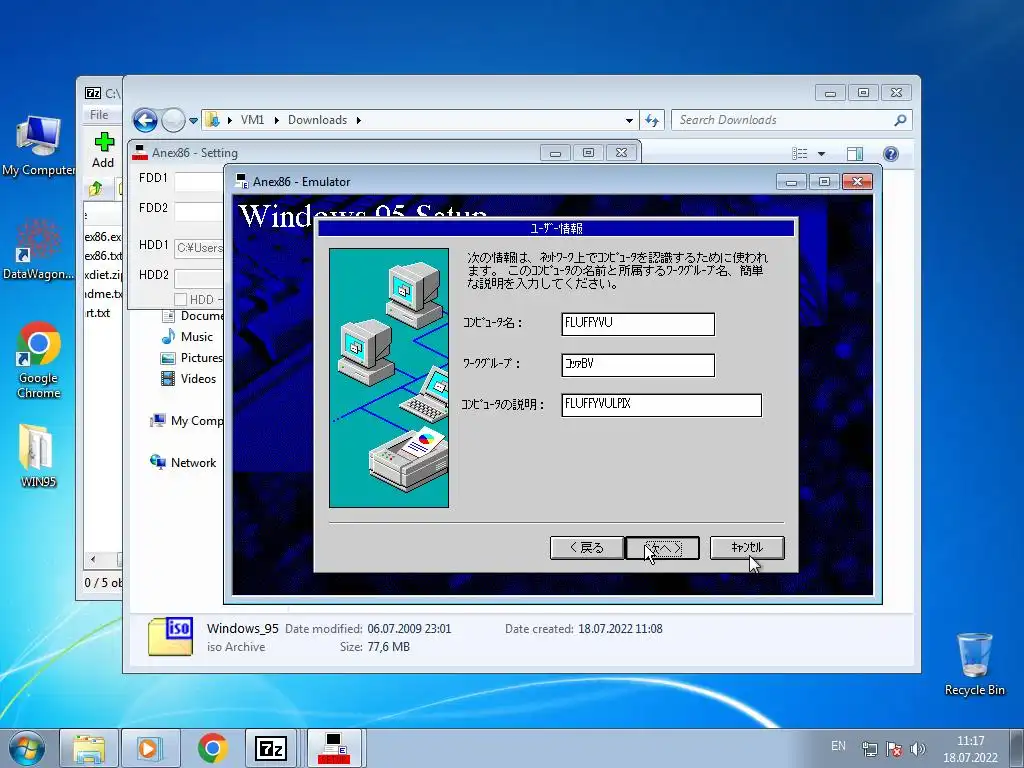Refresh the Downloads folder view
Image resolution: width=1024 pixels, height=768 pixels.
coord(651,120)
